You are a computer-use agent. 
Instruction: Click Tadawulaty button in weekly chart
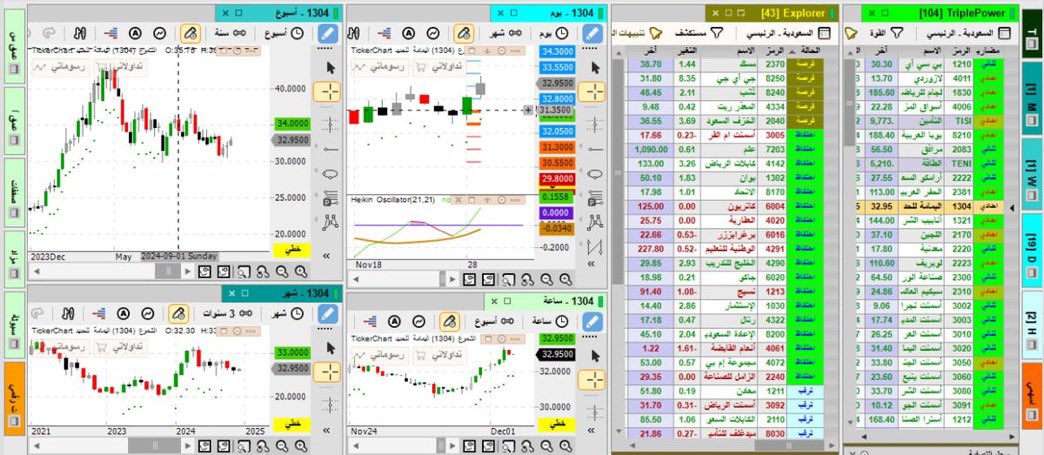point(121,67)
